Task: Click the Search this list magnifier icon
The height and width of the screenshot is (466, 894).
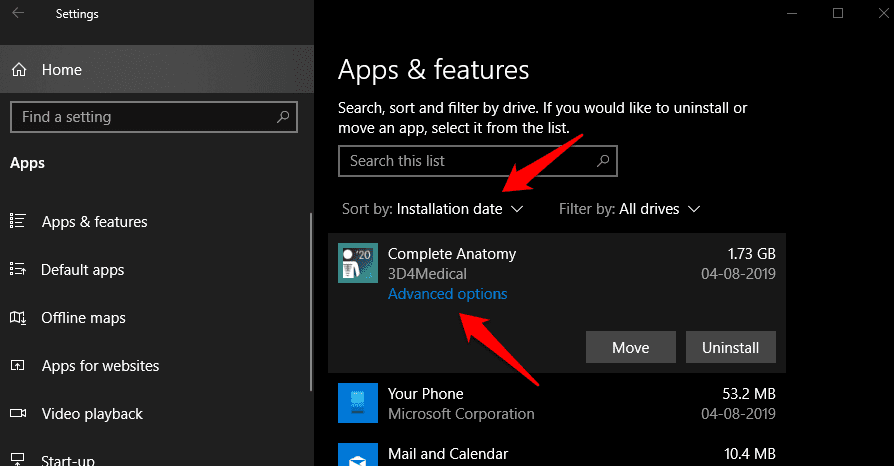Action: pyautogui.click(x=603, y=161)
